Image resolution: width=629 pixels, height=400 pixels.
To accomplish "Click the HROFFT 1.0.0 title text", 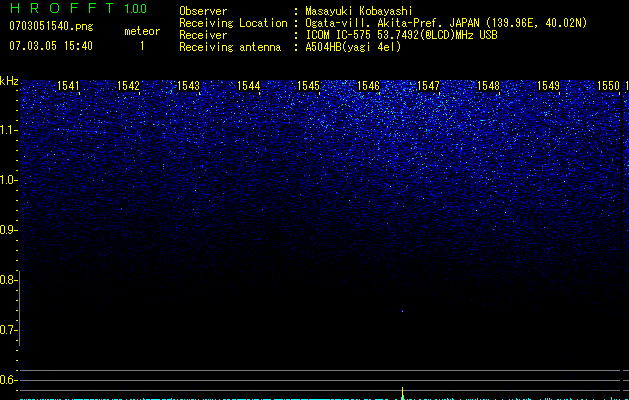I will (x=79, y=8).
